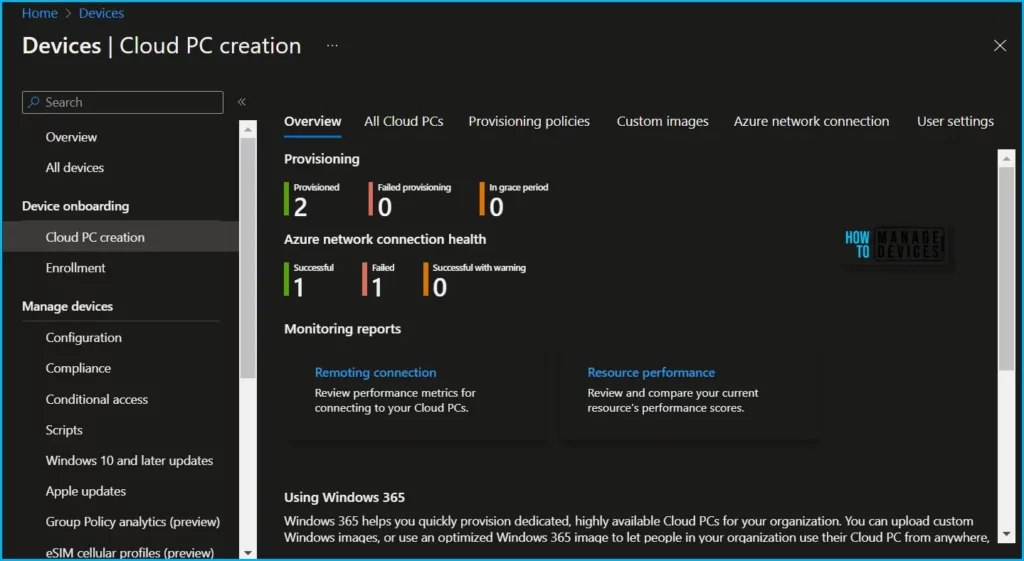Click the In grace period count

496,208
